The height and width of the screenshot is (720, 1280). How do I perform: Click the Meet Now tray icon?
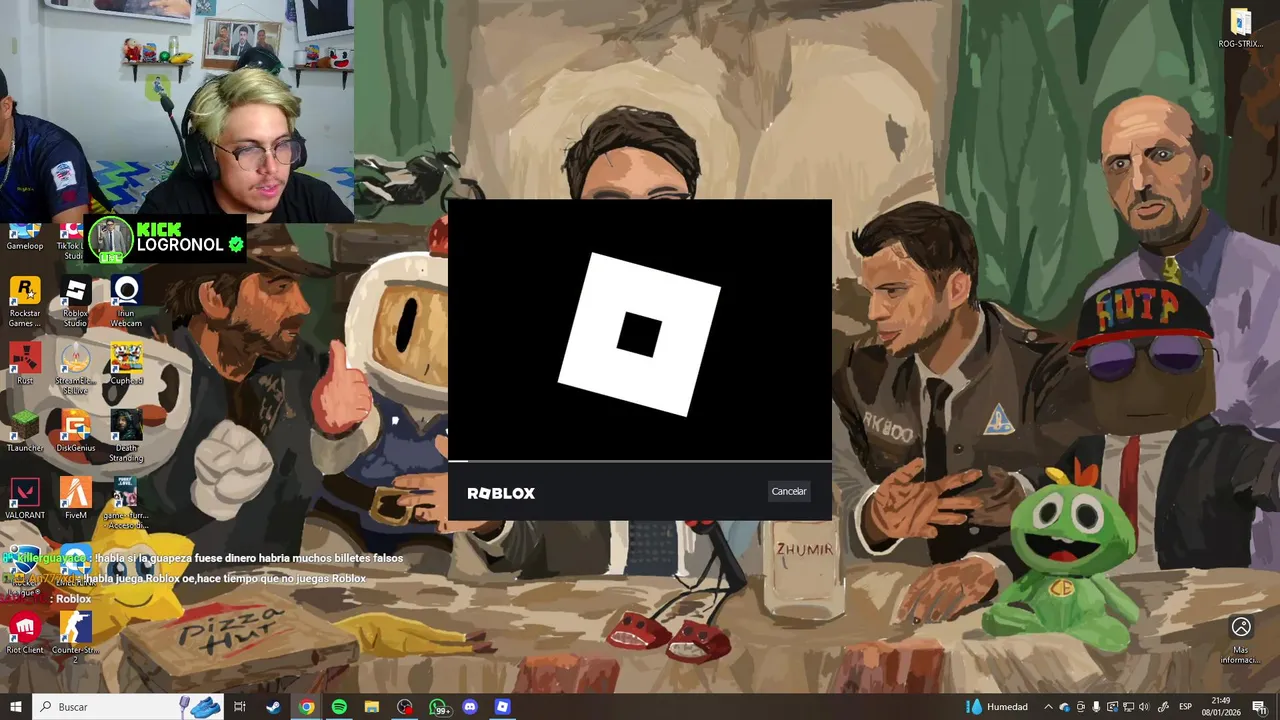point(1080,707)
